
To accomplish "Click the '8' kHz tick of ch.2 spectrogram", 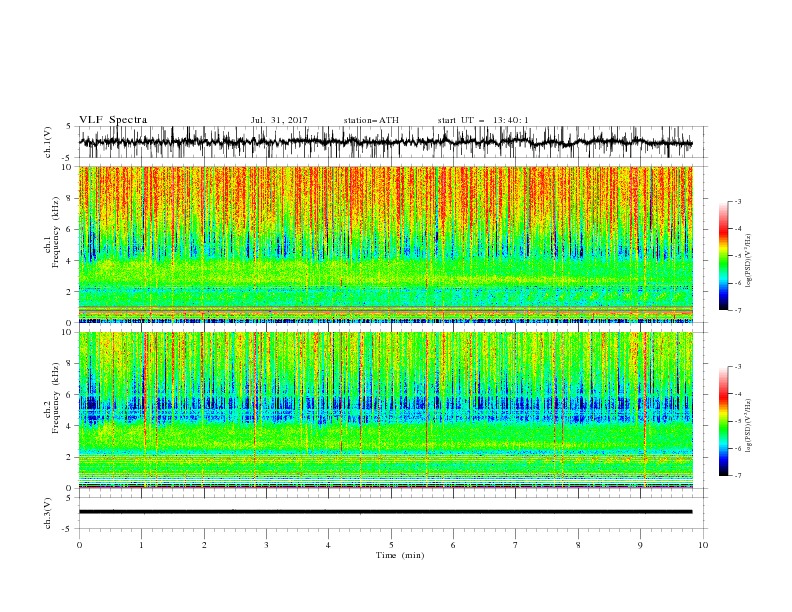I will tap(70, 364).
